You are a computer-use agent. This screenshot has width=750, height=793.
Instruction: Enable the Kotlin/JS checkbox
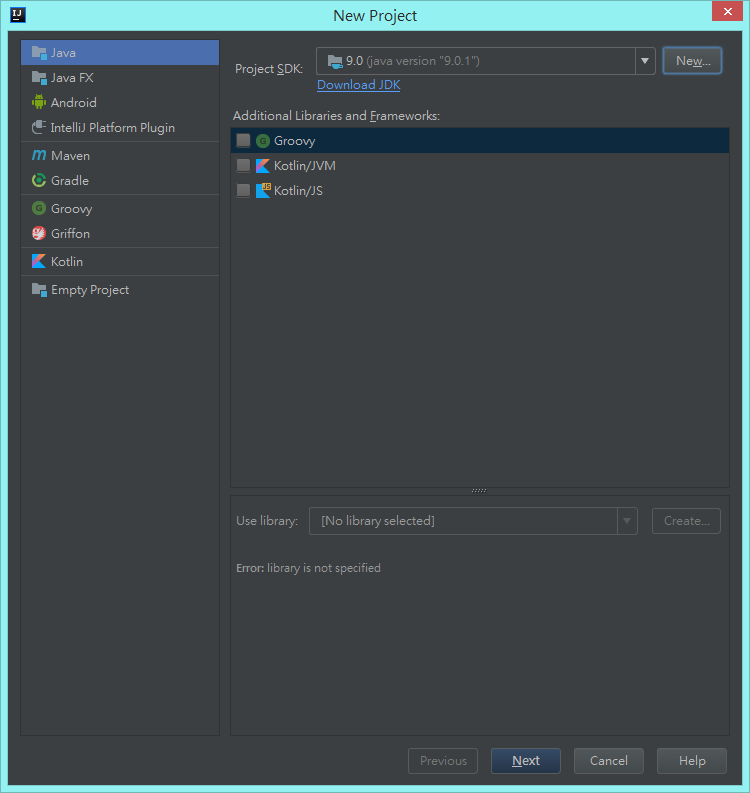243,190
